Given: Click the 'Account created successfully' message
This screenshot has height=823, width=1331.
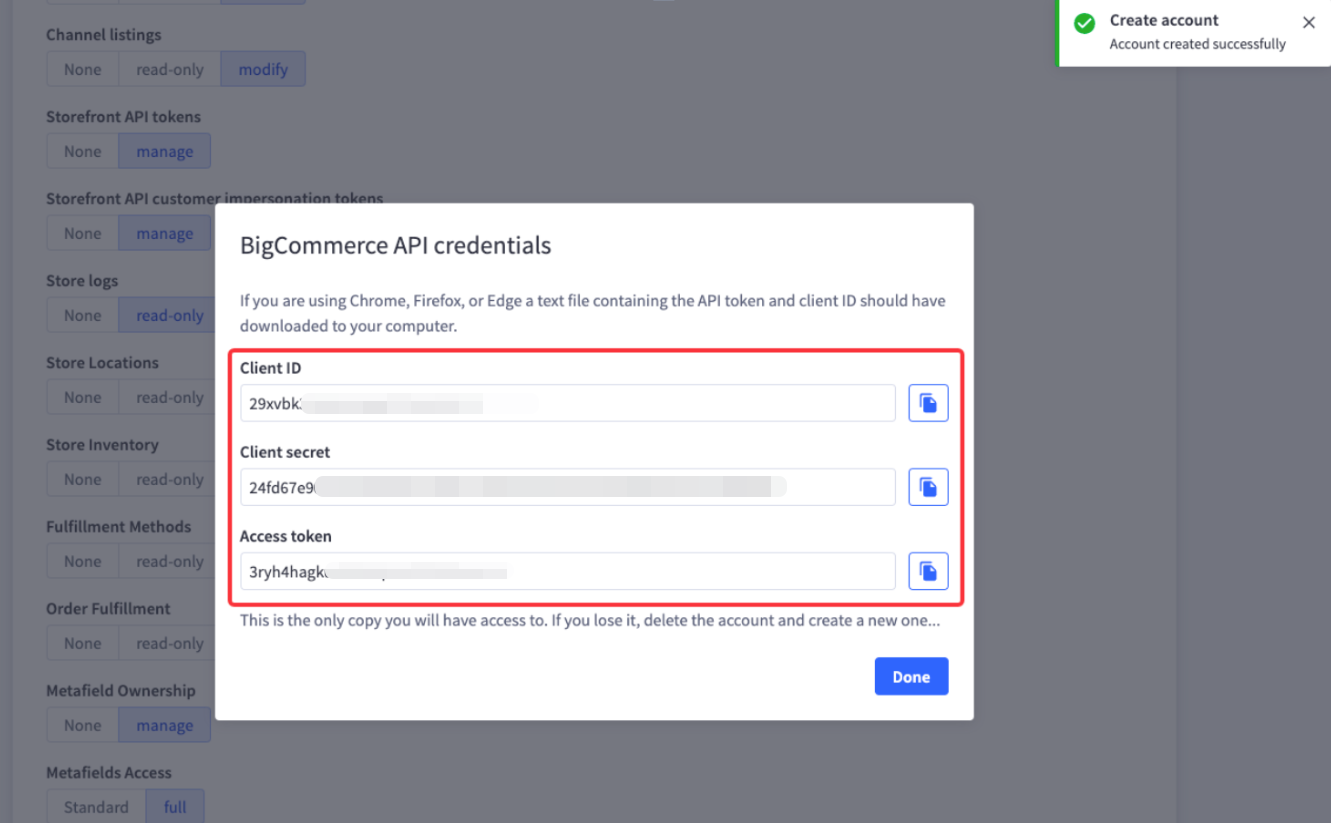Looking at the screenshot, I should [x=1197, y=44].
